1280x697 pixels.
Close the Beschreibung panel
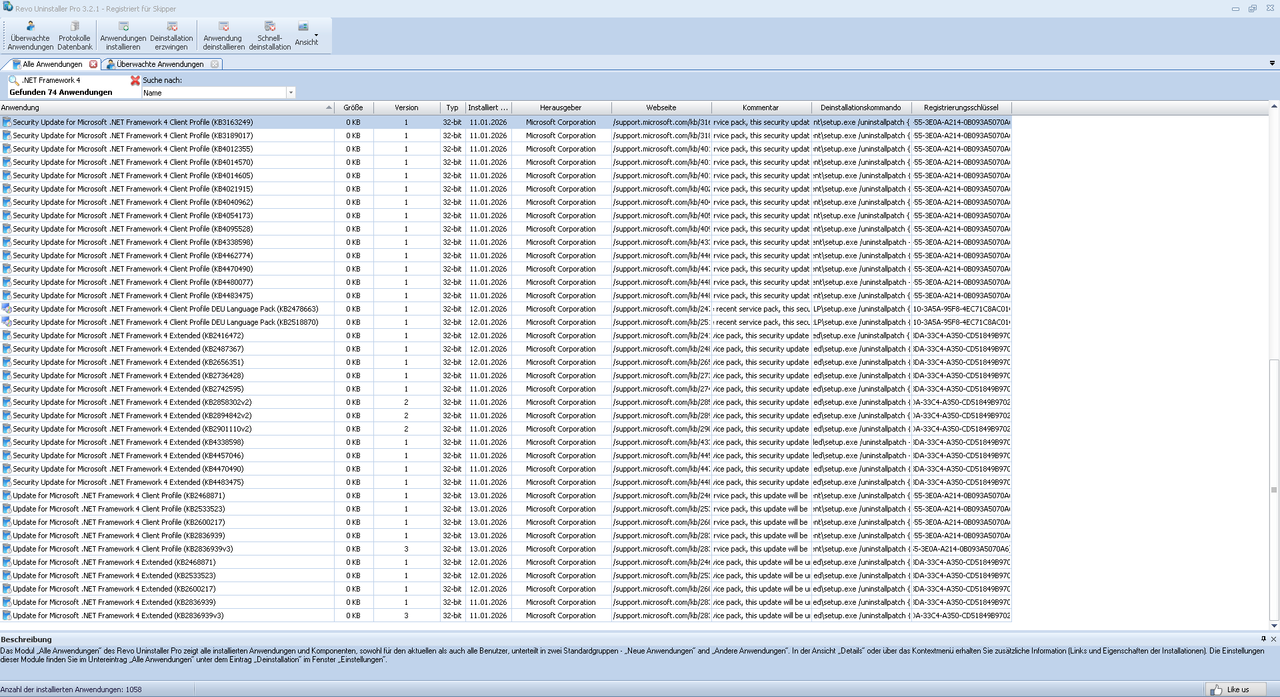click(1273, 638)
